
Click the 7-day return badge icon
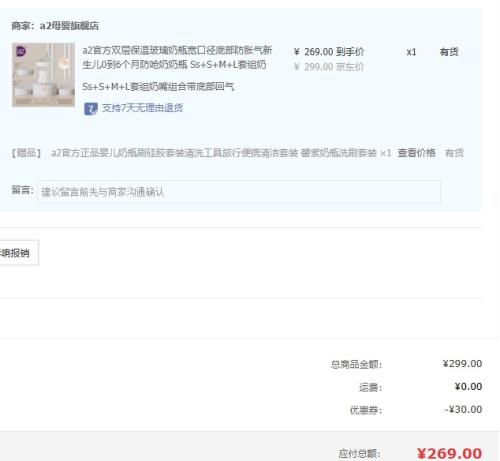point(91,109)
